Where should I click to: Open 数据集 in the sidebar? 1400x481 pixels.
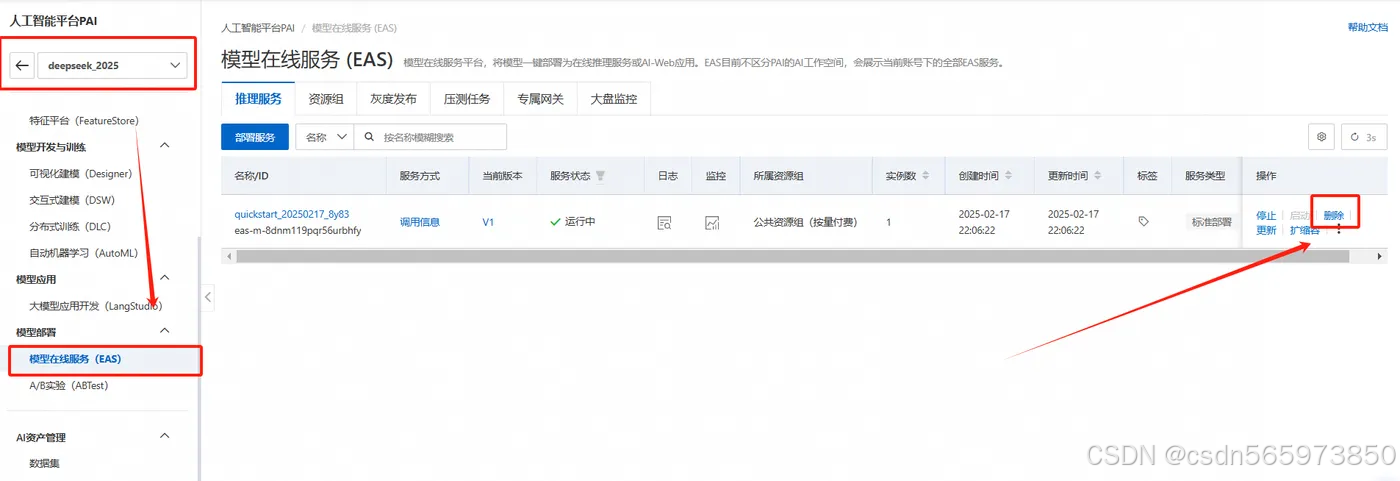point(44,463)
